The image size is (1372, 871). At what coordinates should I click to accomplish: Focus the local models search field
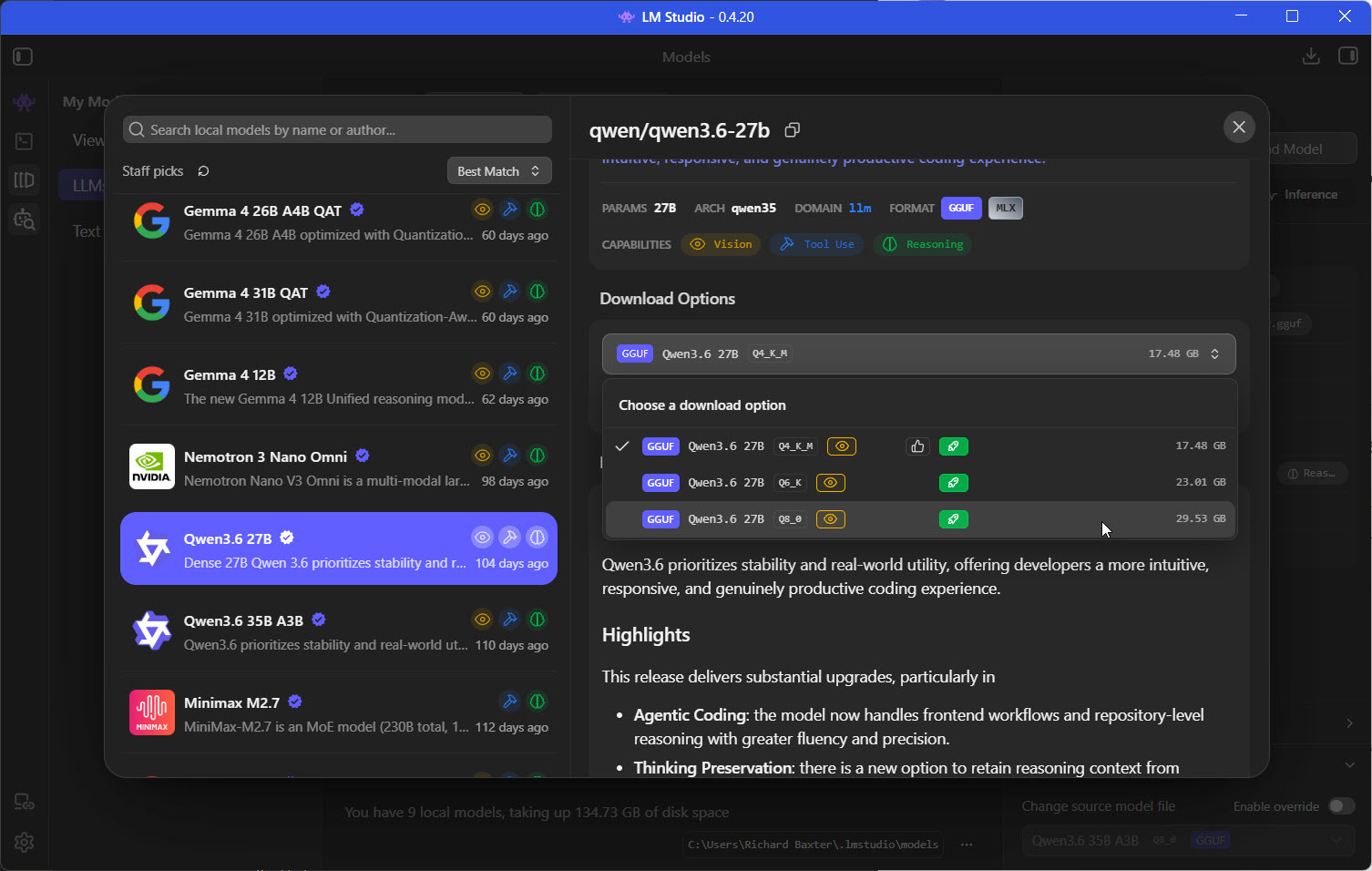point(337,129)
